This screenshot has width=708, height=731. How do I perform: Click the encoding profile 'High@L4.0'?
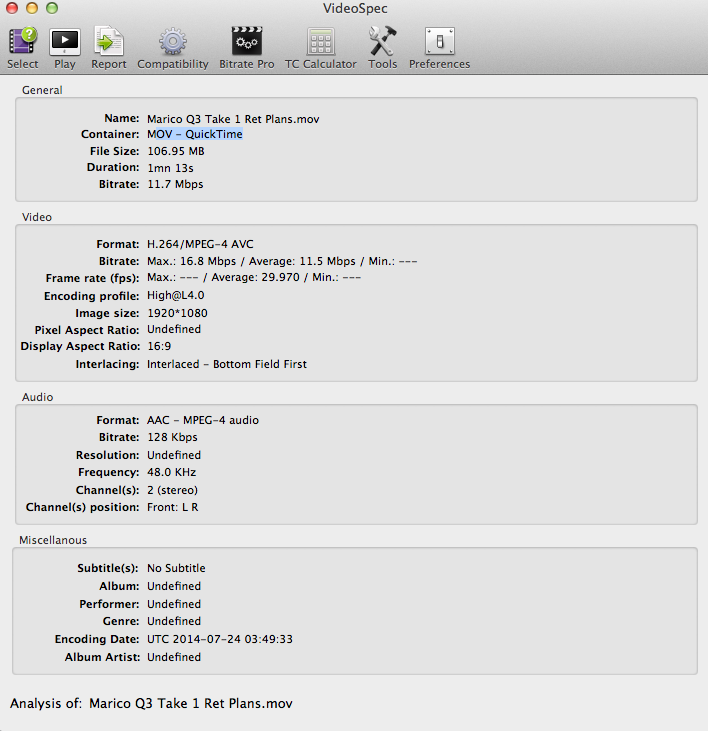coord(176,296)
